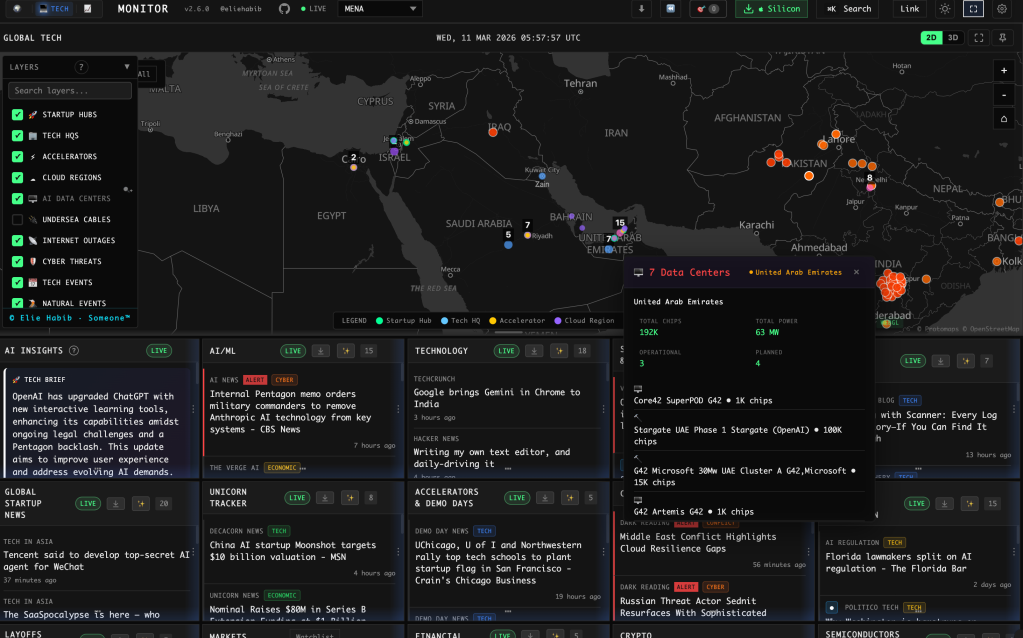Open settings via the gear icon

[x=1000, y=9]
